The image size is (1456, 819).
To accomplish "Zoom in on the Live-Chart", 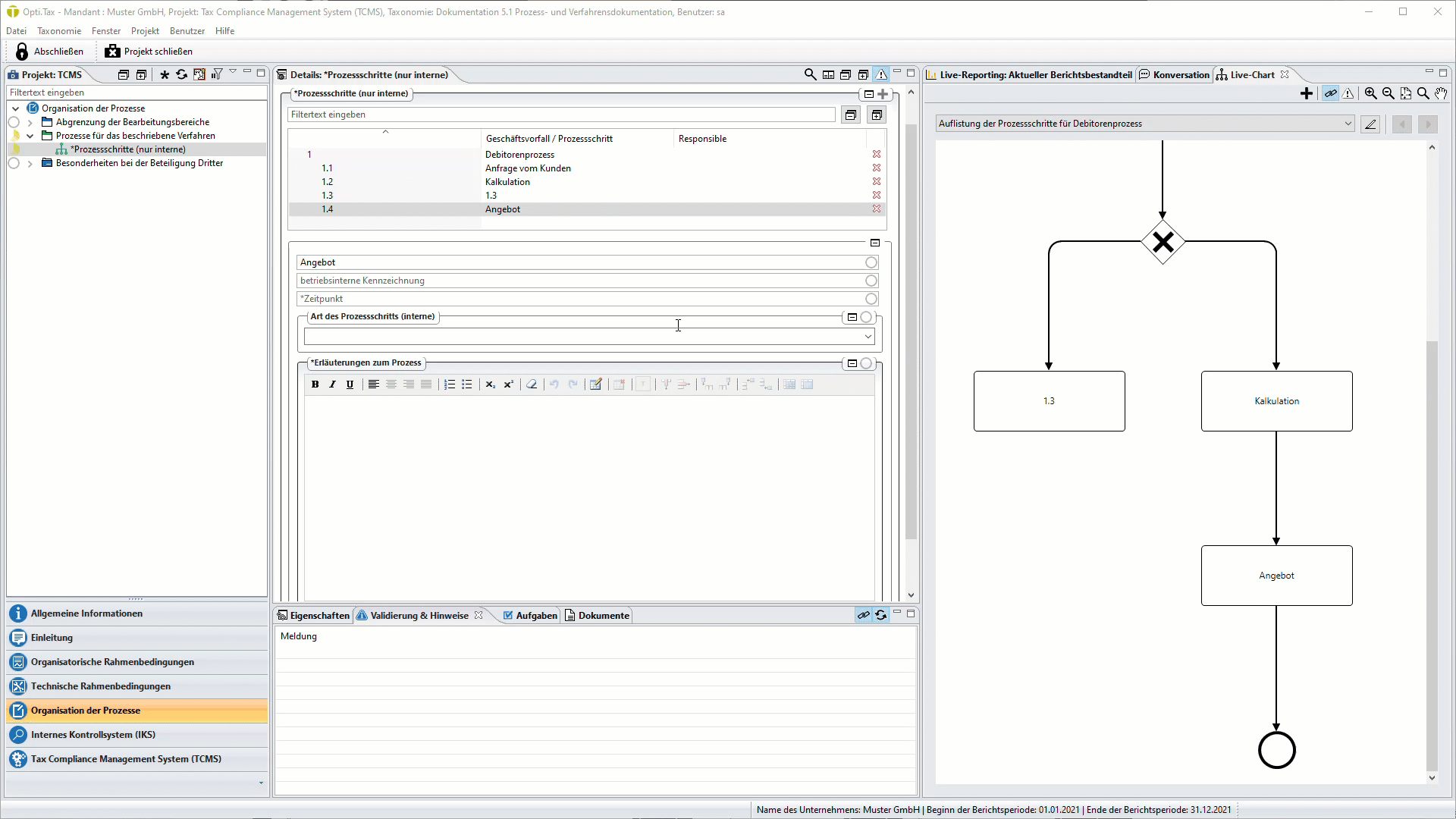I will 1370,93.
